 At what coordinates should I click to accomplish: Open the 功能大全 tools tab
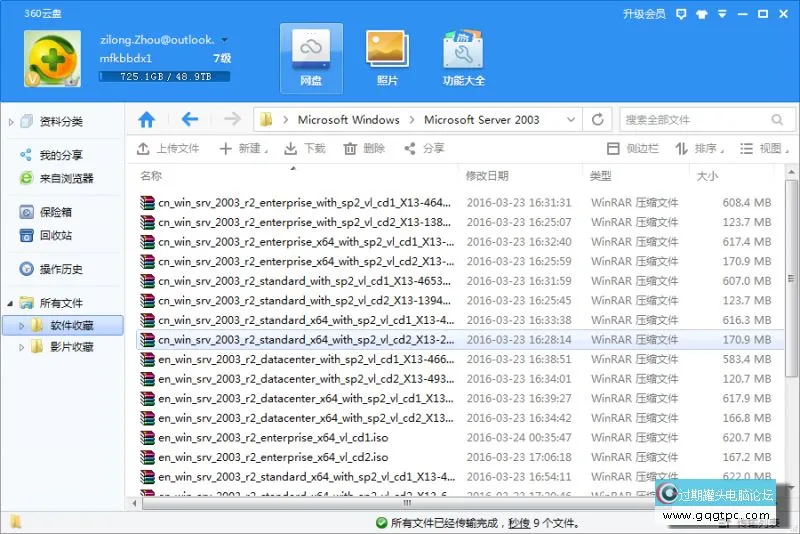pyautogui.click(x=463, y=58)
